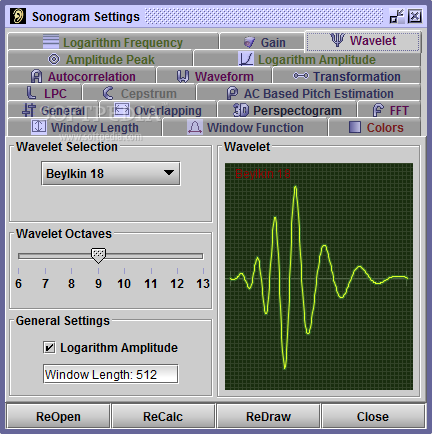The height and width of the screenshot is (434, 432).
Task: Open the Colors tab
Action: click(x=375, y=127)
